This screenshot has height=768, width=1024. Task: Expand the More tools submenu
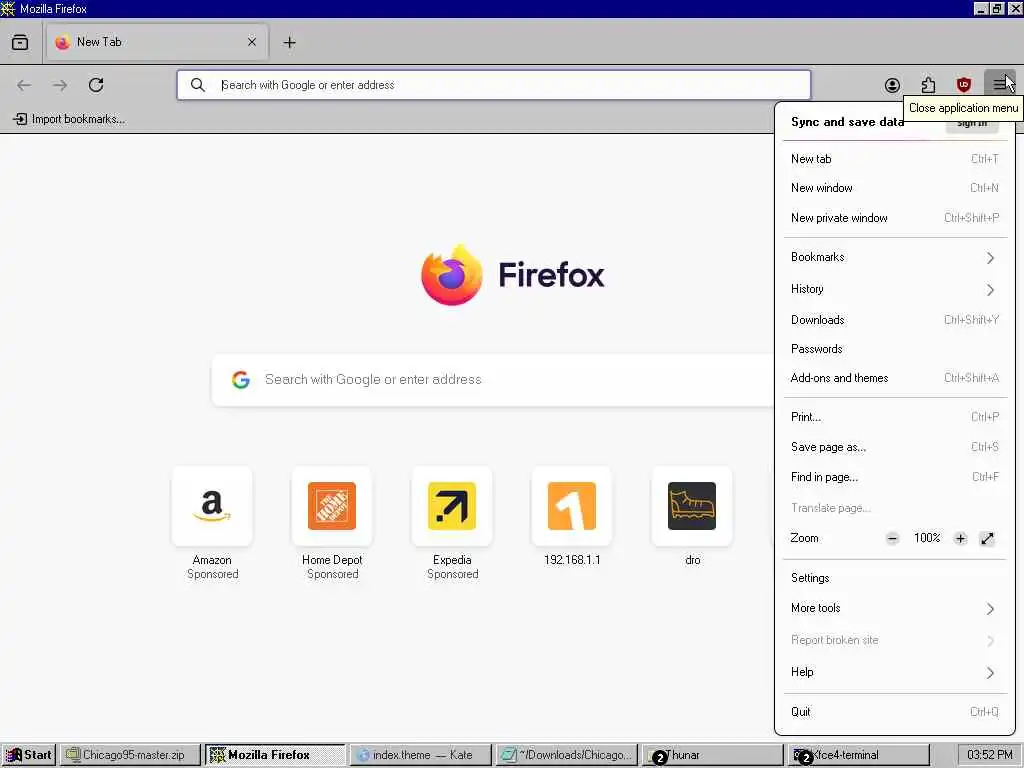coord(895,609)
